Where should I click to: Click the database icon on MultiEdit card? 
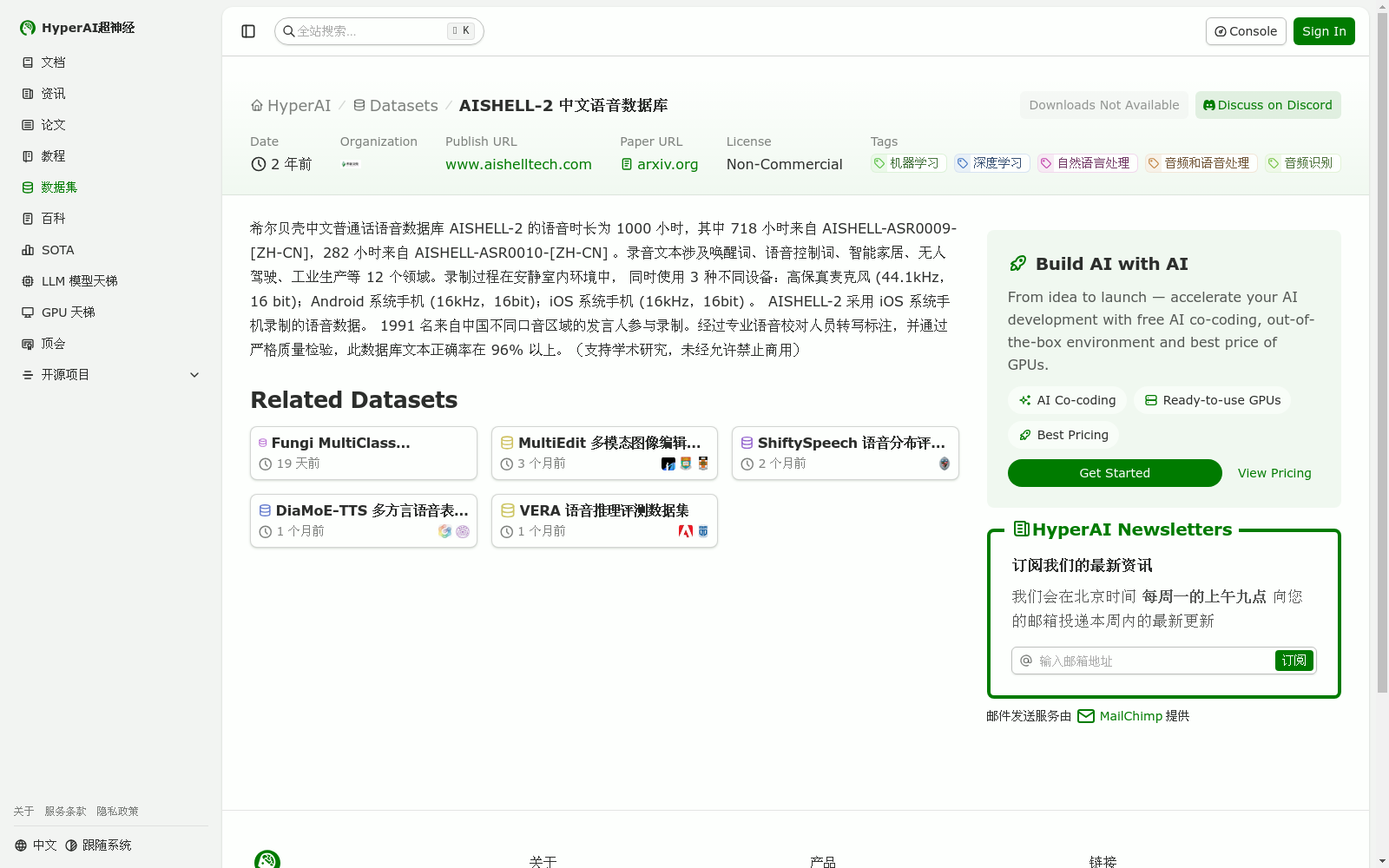[507, 443]
